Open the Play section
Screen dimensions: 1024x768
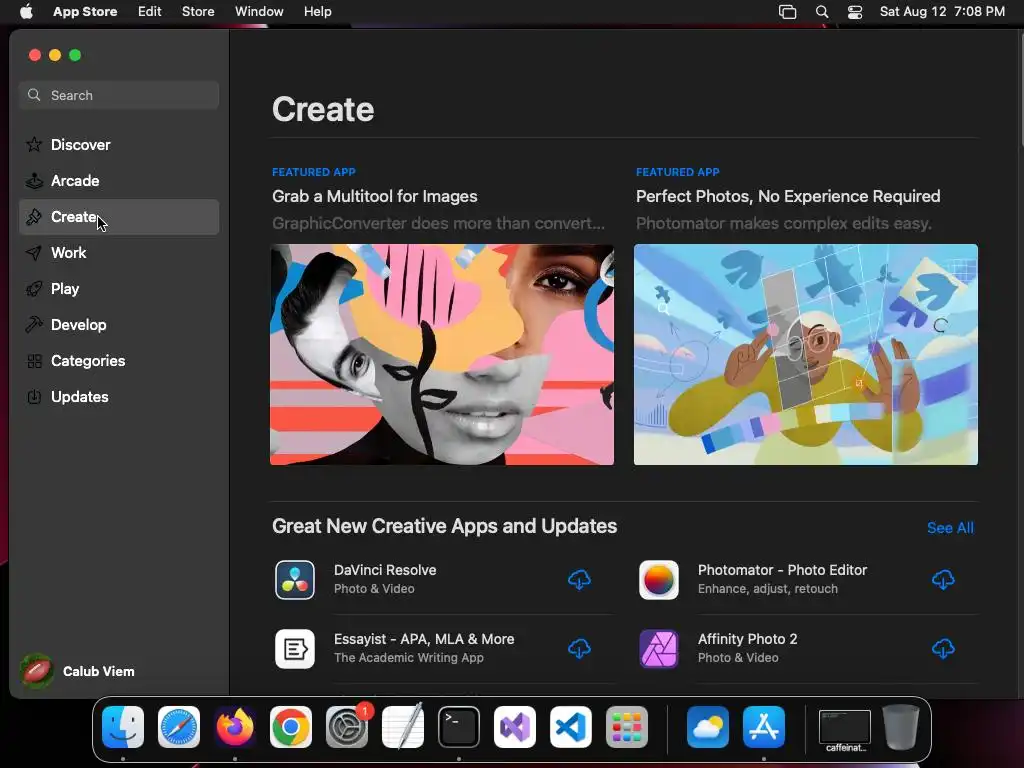coord(119,289)
